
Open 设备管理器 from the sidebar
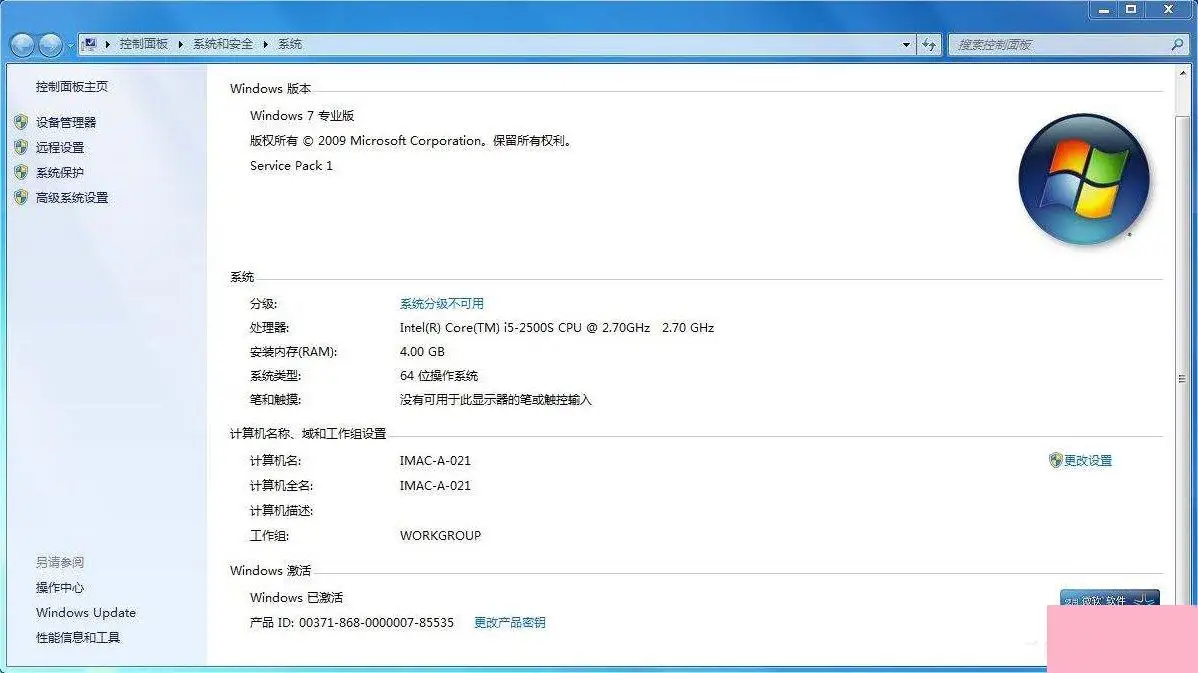point(66,122)
